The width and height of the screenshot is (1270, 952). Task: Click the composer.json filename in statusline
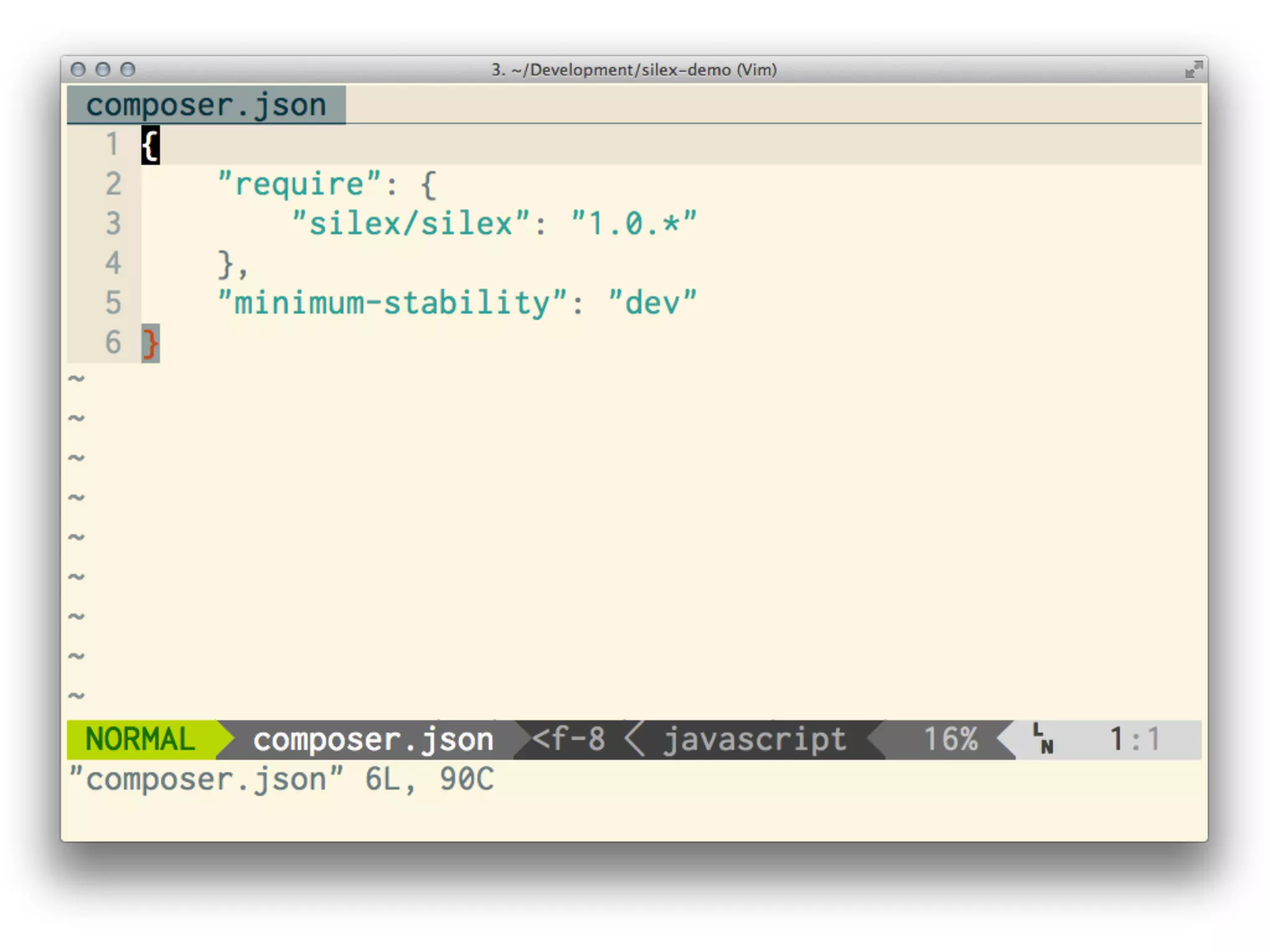tap(373, 739)
